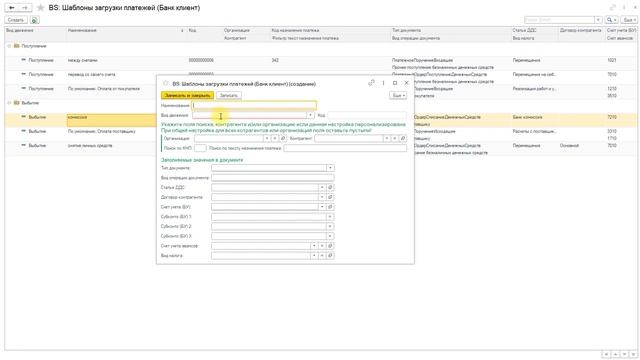Open the Организация dropdown list

[x=267, y=139]
